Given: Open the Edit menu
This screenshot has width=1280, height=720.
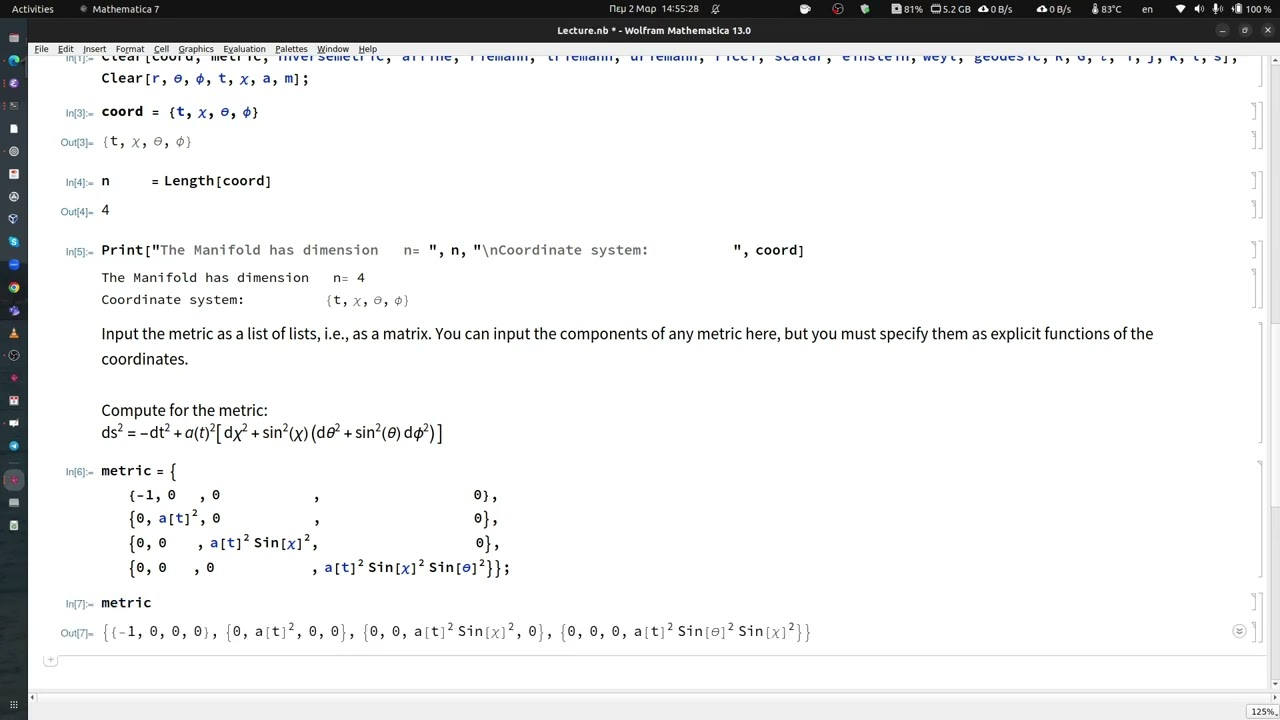Looking at the screenshot, I should coord(65,49).
